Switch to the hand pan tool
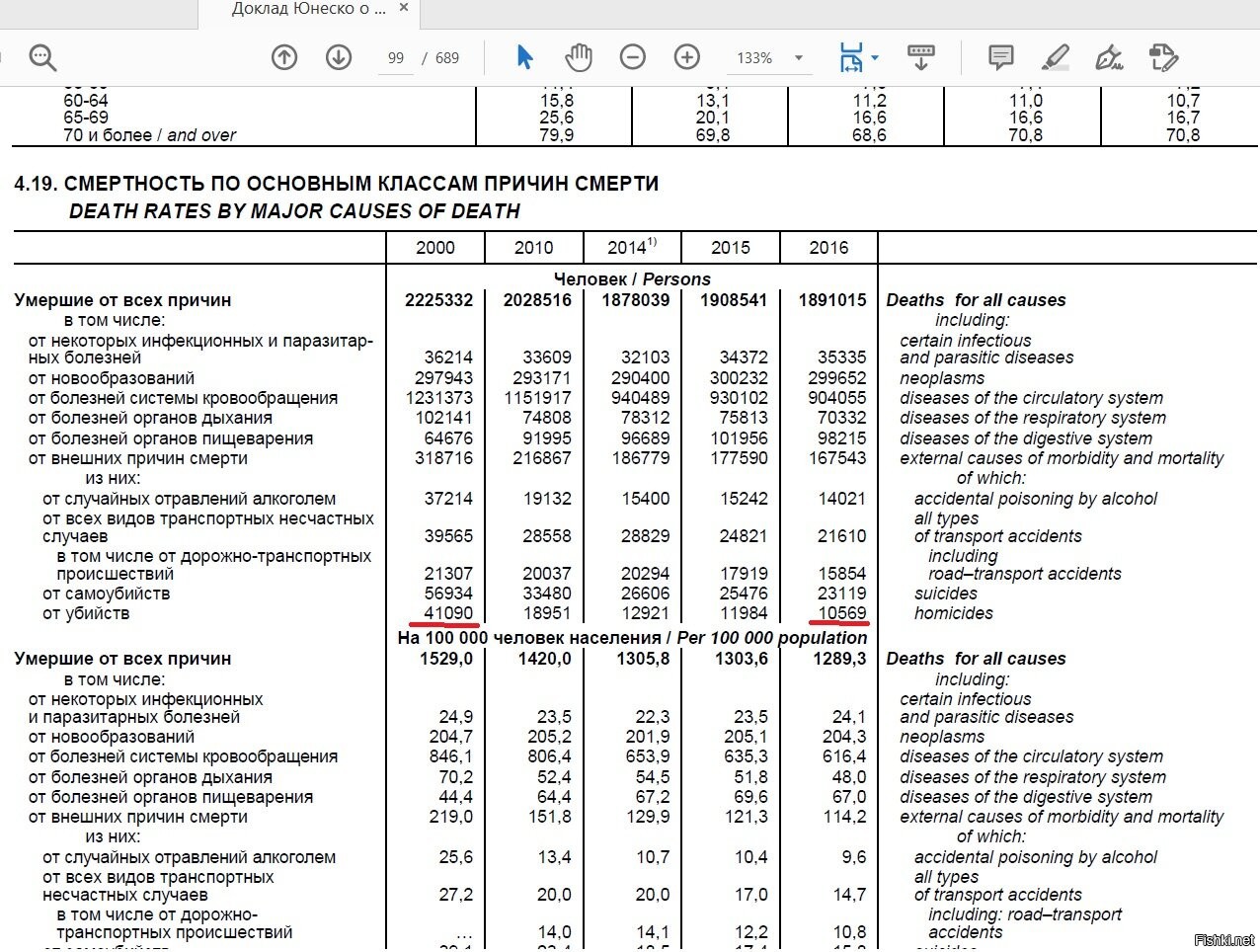1260x952 pixels. (579, 57)
